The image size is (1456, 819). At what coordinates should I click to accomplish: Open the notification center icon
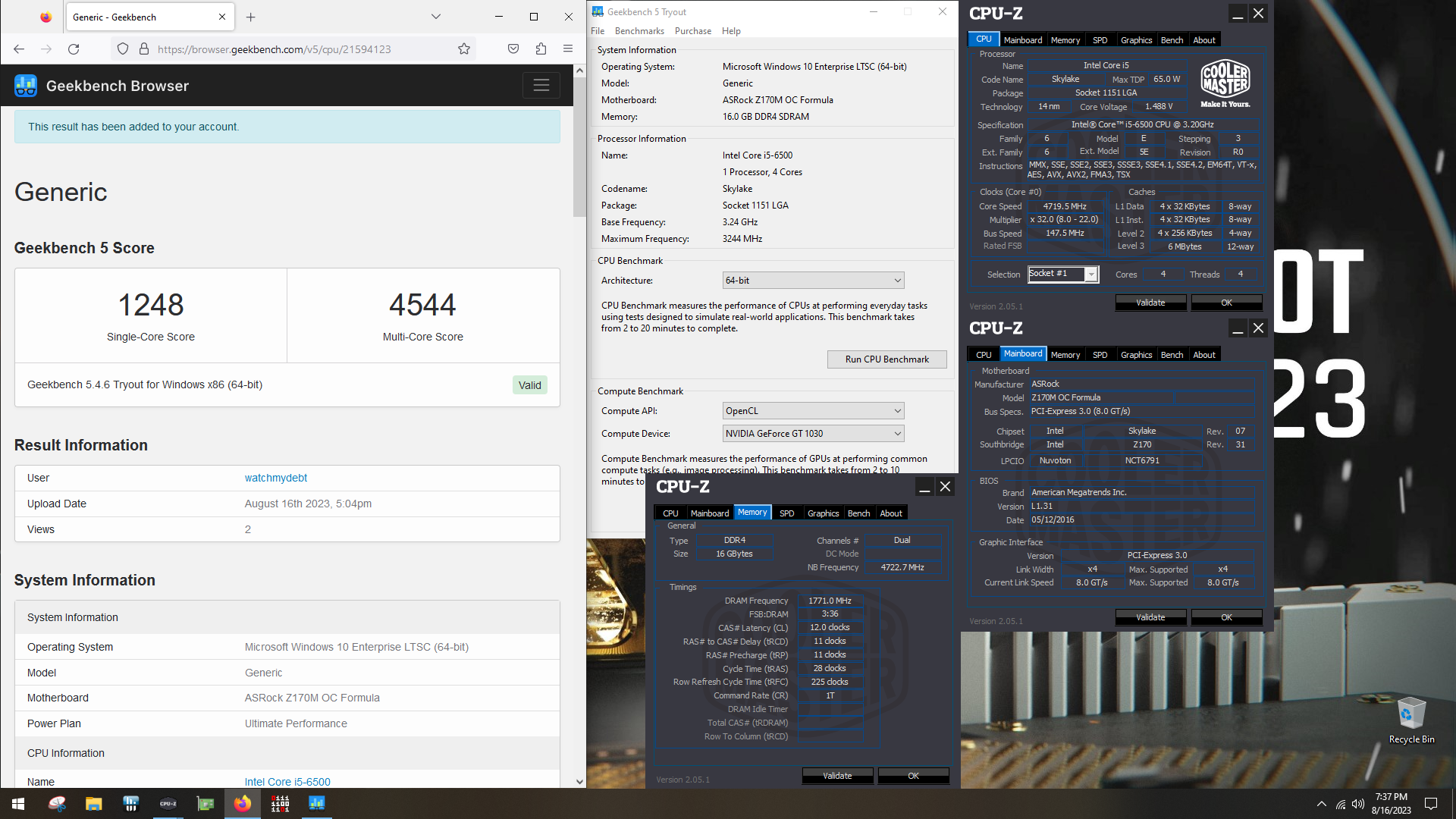coord(1431,804)
